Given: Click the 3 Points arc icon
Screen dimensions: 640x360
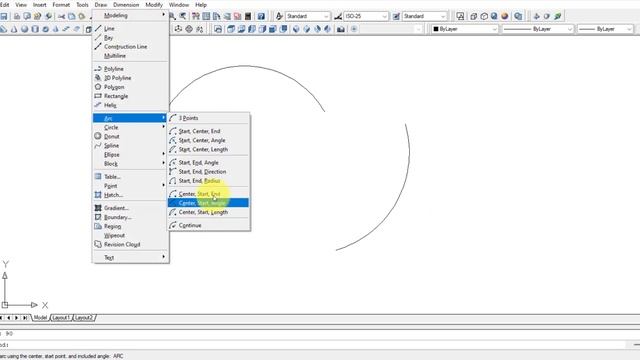Looking at the screenshot, I should [x=173, y=118].
